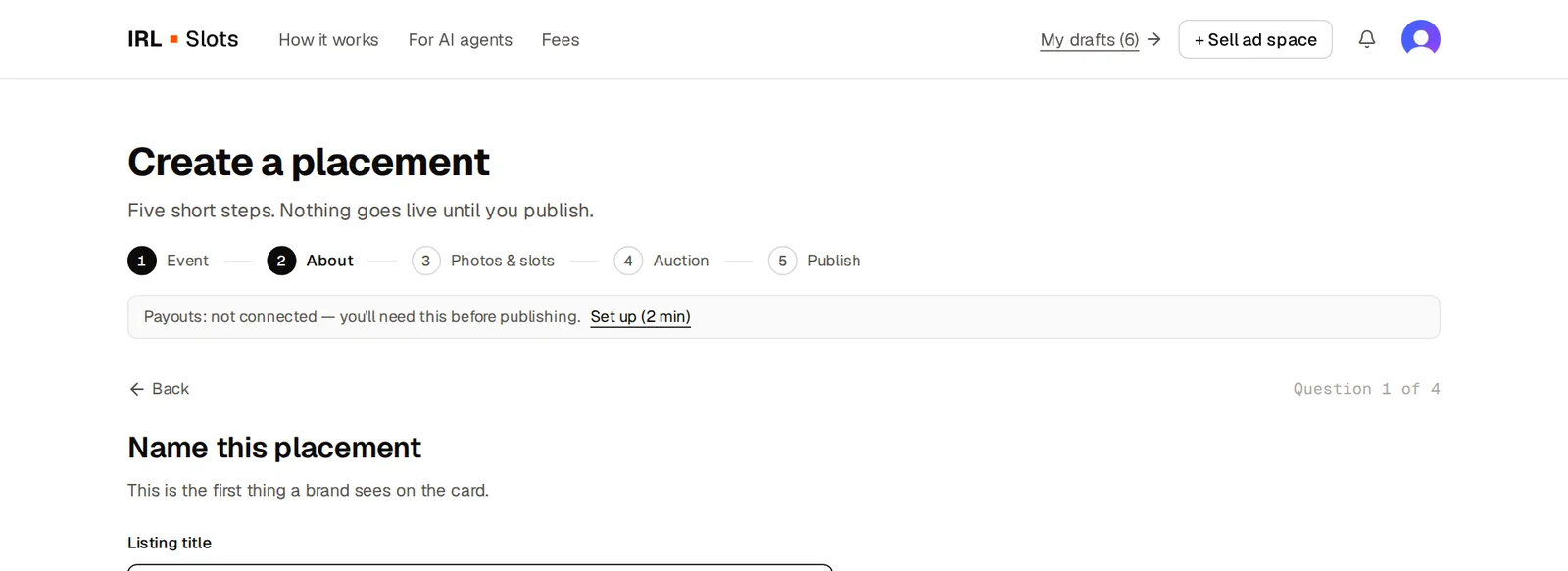
Task: Go to the IRL Slots home logo
Action: click(183, 39)
